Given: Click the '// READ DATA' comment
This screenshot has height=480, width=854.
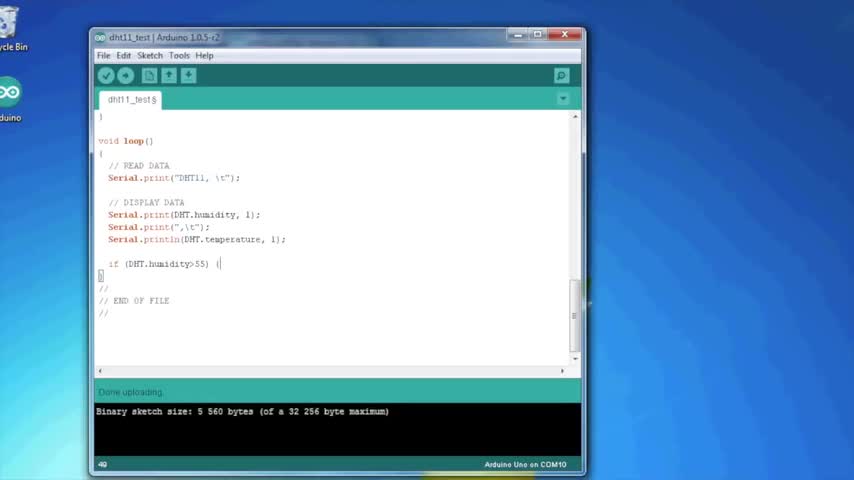Looking at the screenshot, I should click(139, 166).
